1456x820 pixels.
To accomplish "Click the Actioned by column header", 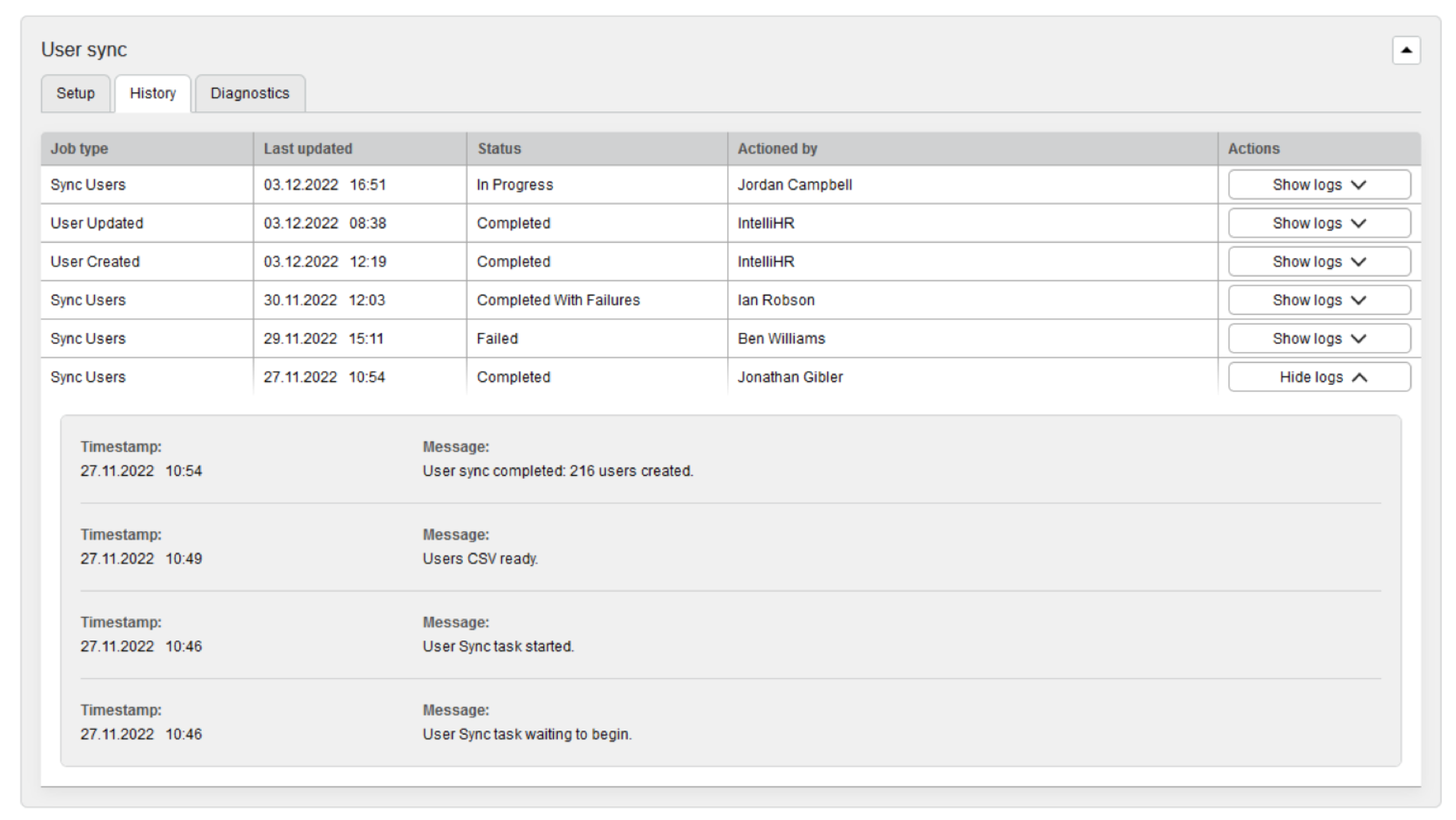I will tap(777, 149).
